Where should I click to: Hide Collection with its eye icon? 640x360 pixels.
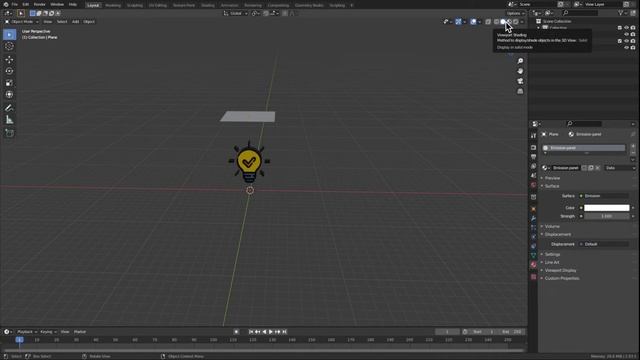[x=626, y=28]
